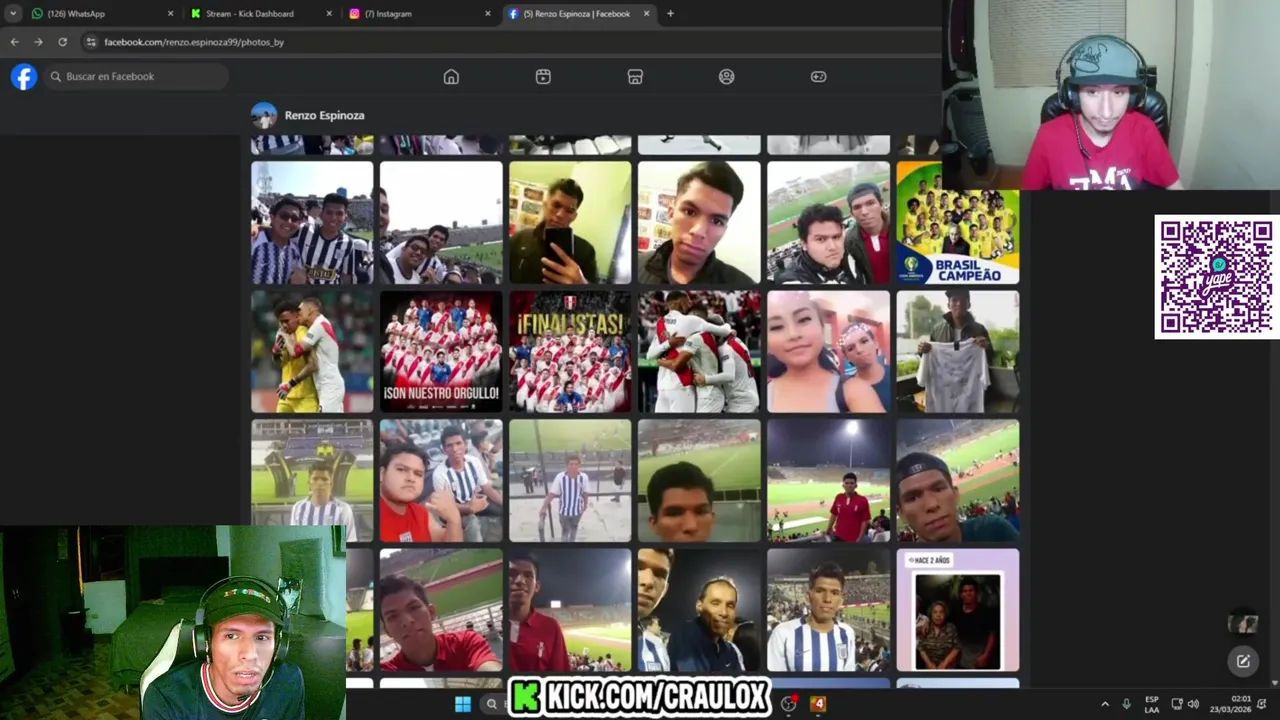Open the mirror selfie with phone photo
The width and height of the screenshot is (1280, 720).
570,223
